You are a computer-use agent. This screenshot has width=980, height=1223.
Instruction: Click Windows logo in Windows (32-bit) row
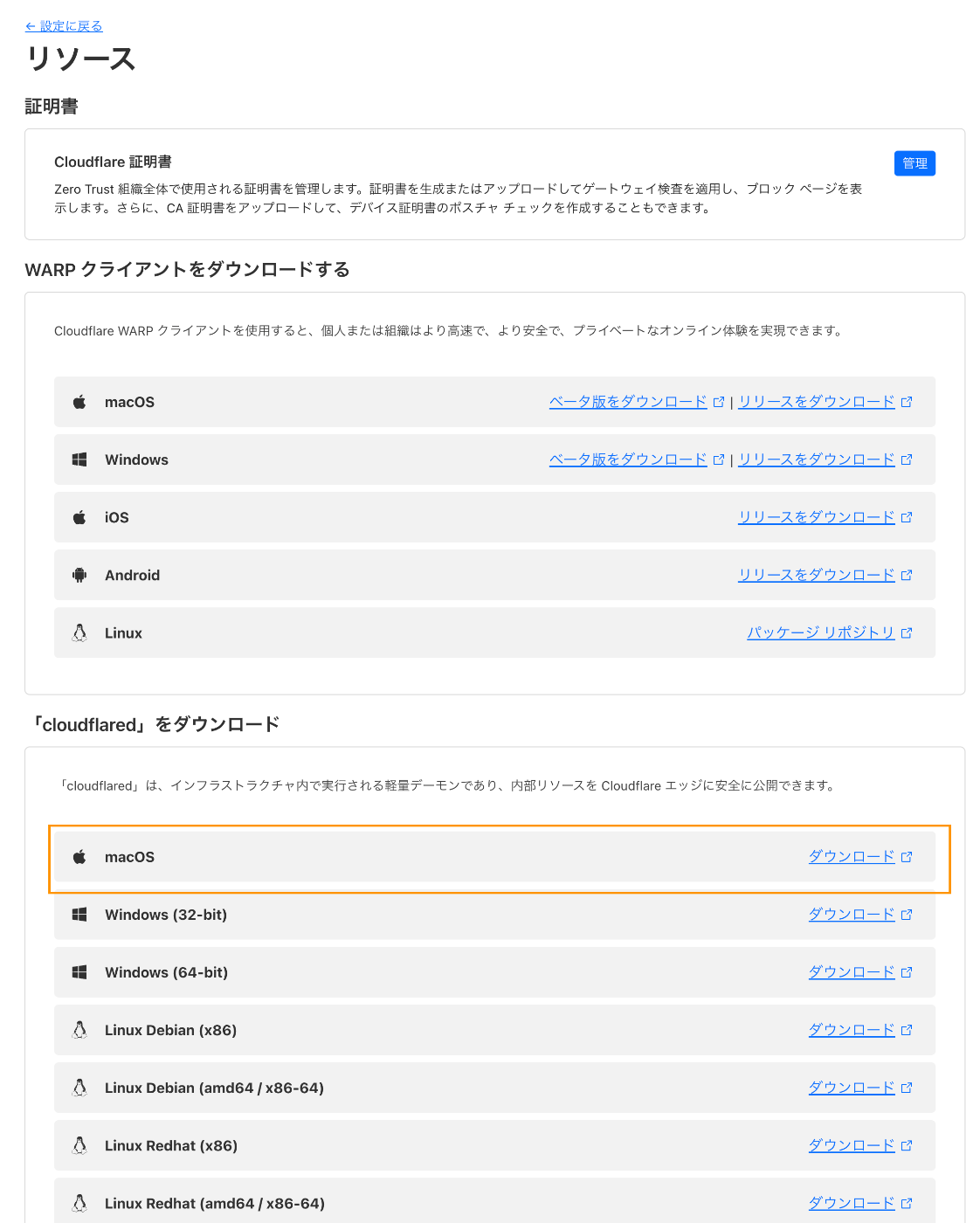[79, 915]
